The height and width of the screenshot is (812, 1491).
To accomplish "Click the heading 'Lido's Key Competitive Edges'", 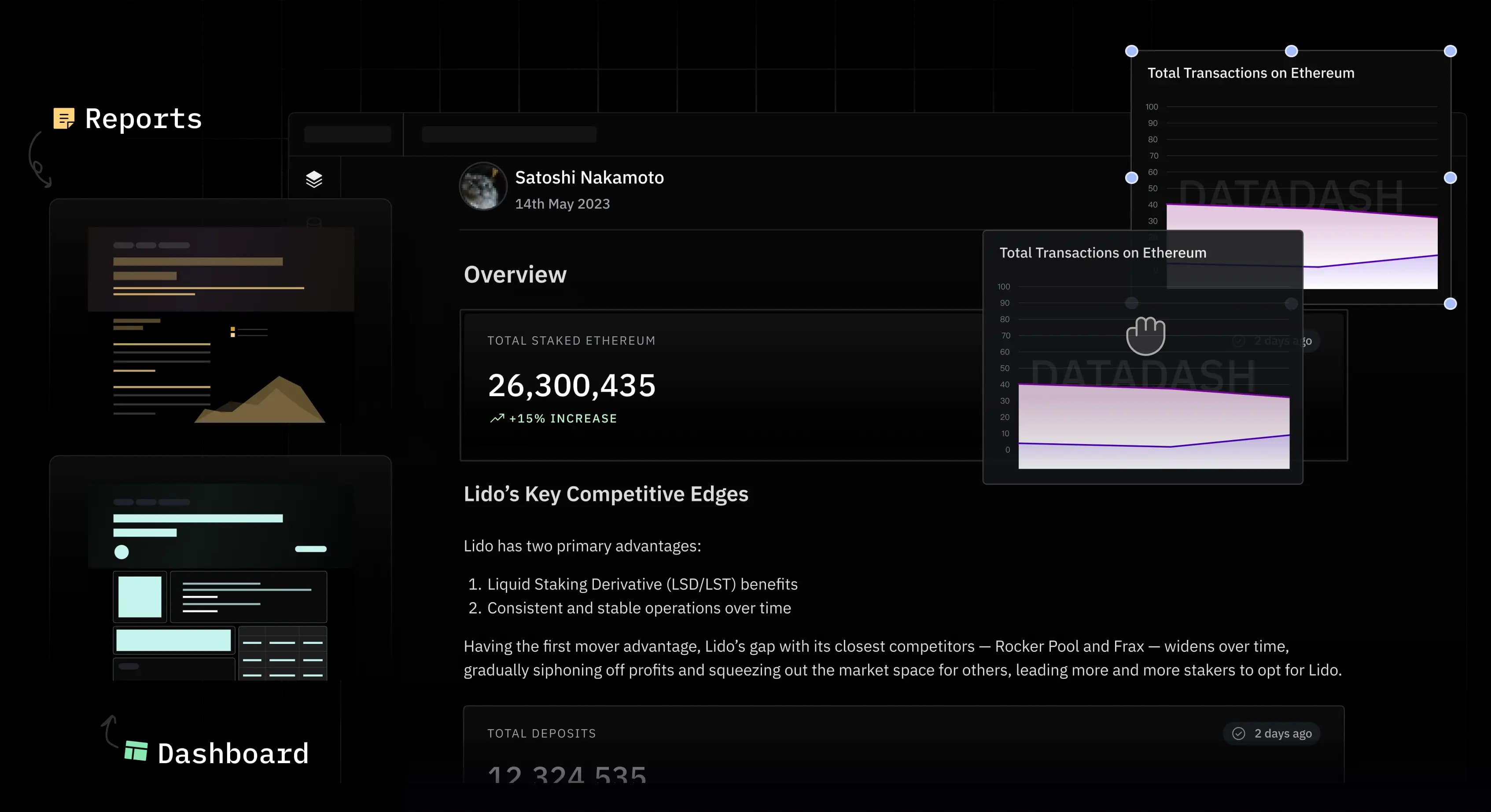I will click(x=605, y=494).
